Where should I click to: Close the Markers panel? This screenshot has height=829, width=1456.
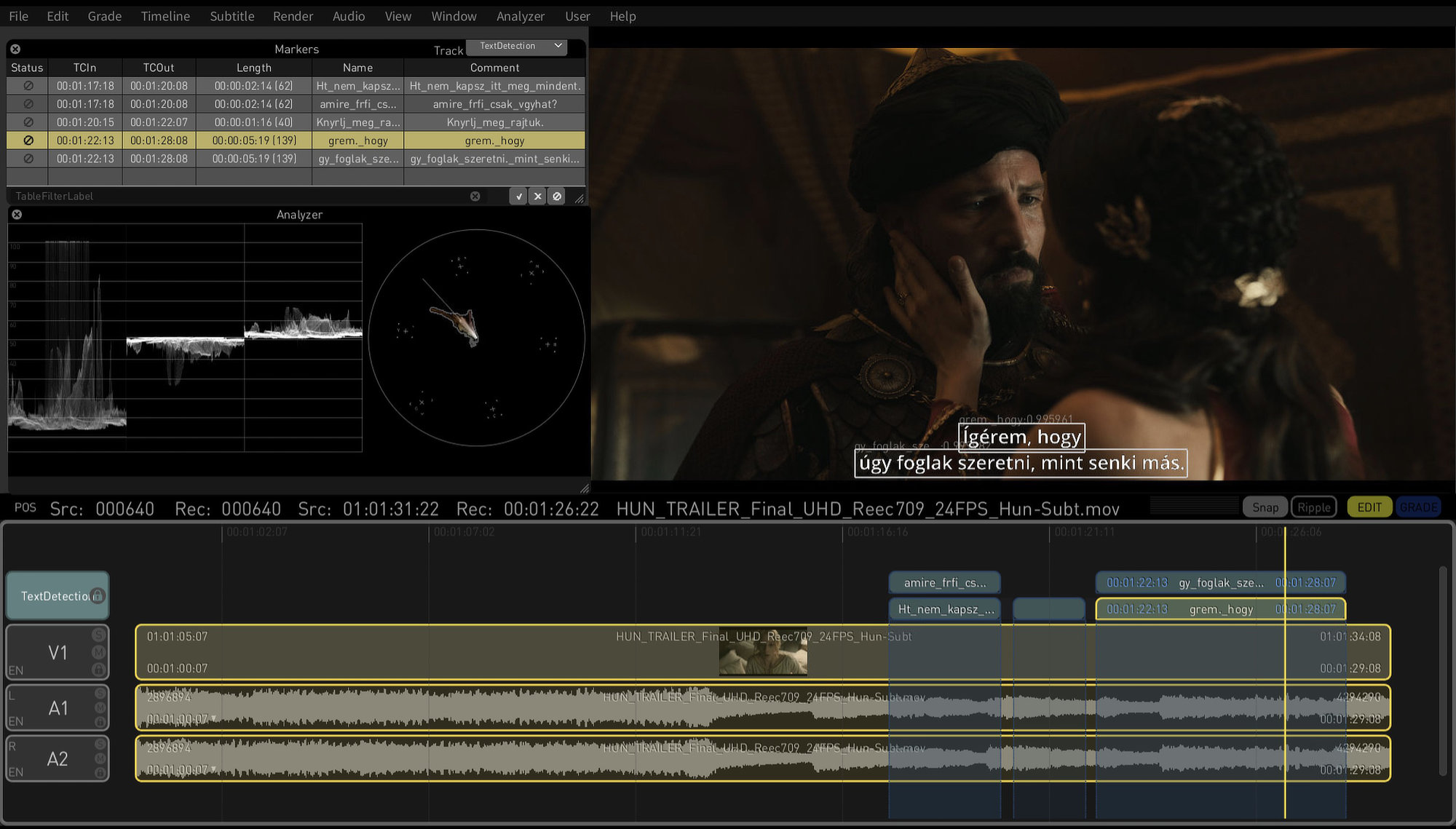(15, 49)
